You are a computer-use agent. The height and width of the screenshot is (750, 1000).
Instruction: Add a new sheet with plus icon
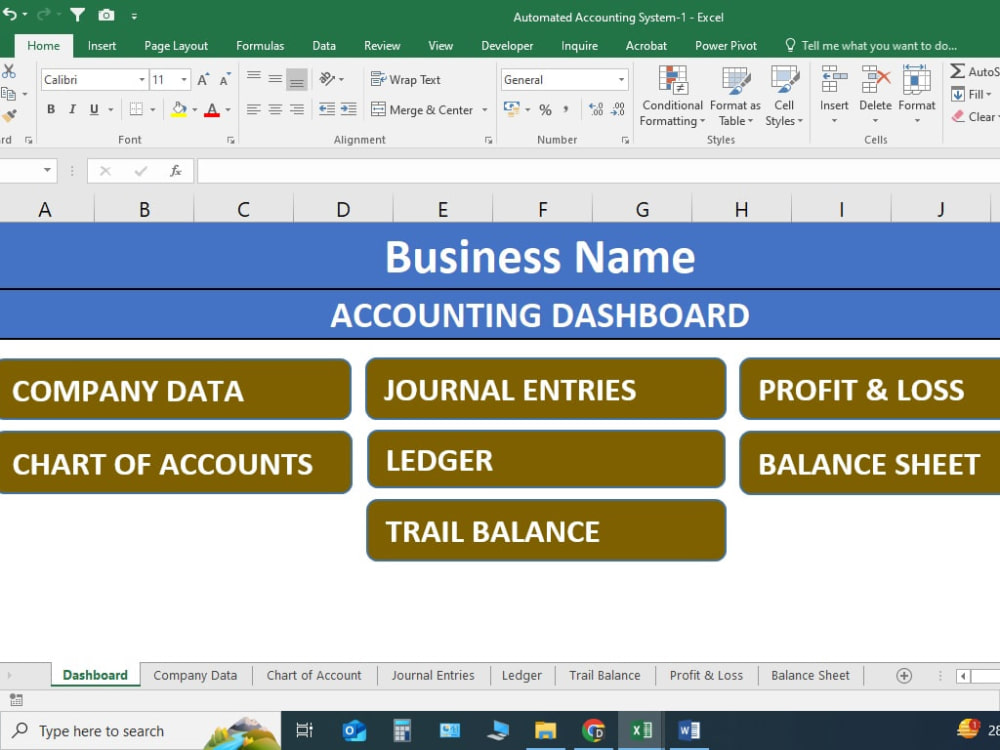point(904,676)
